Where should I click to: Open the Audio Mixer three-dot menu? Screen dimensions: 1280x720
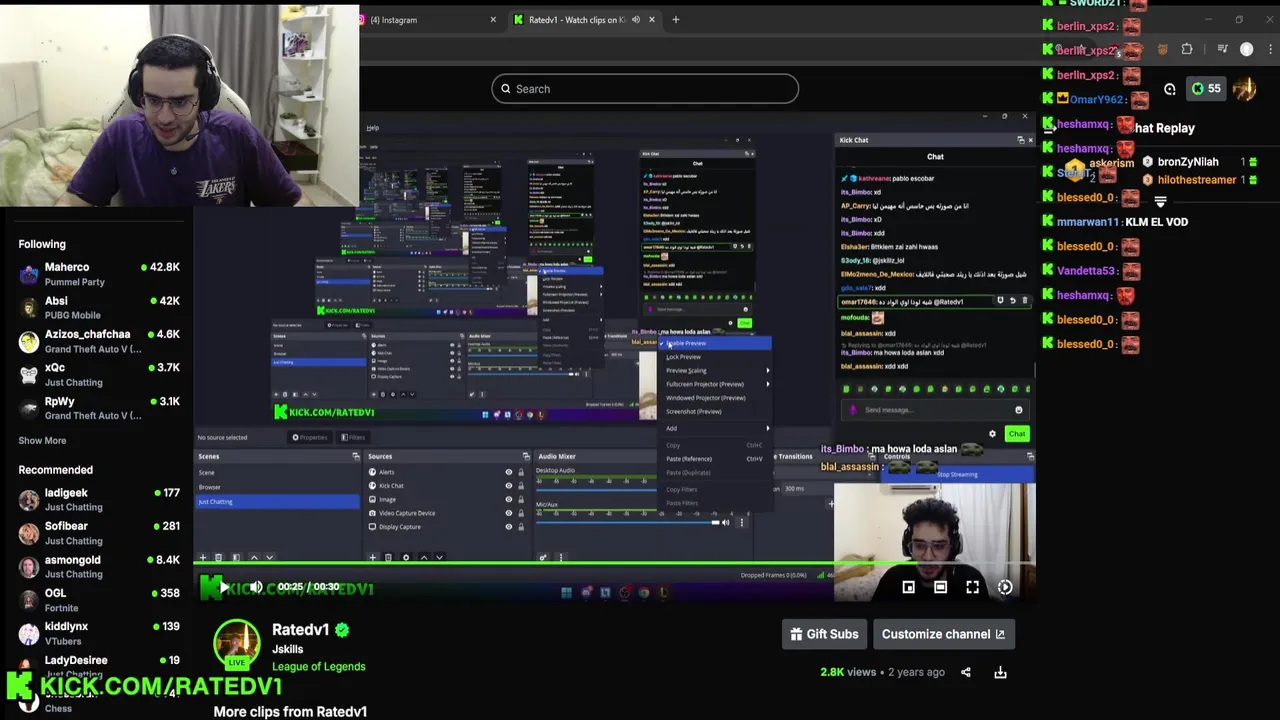coord(560,557)
